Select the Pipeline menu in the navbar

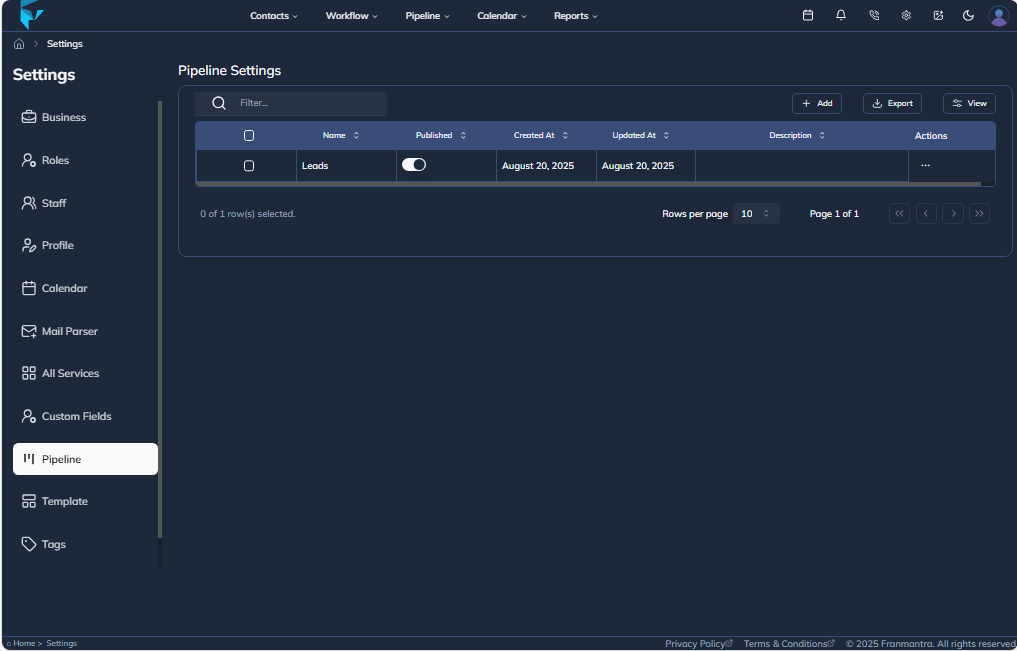click(427, 15)
